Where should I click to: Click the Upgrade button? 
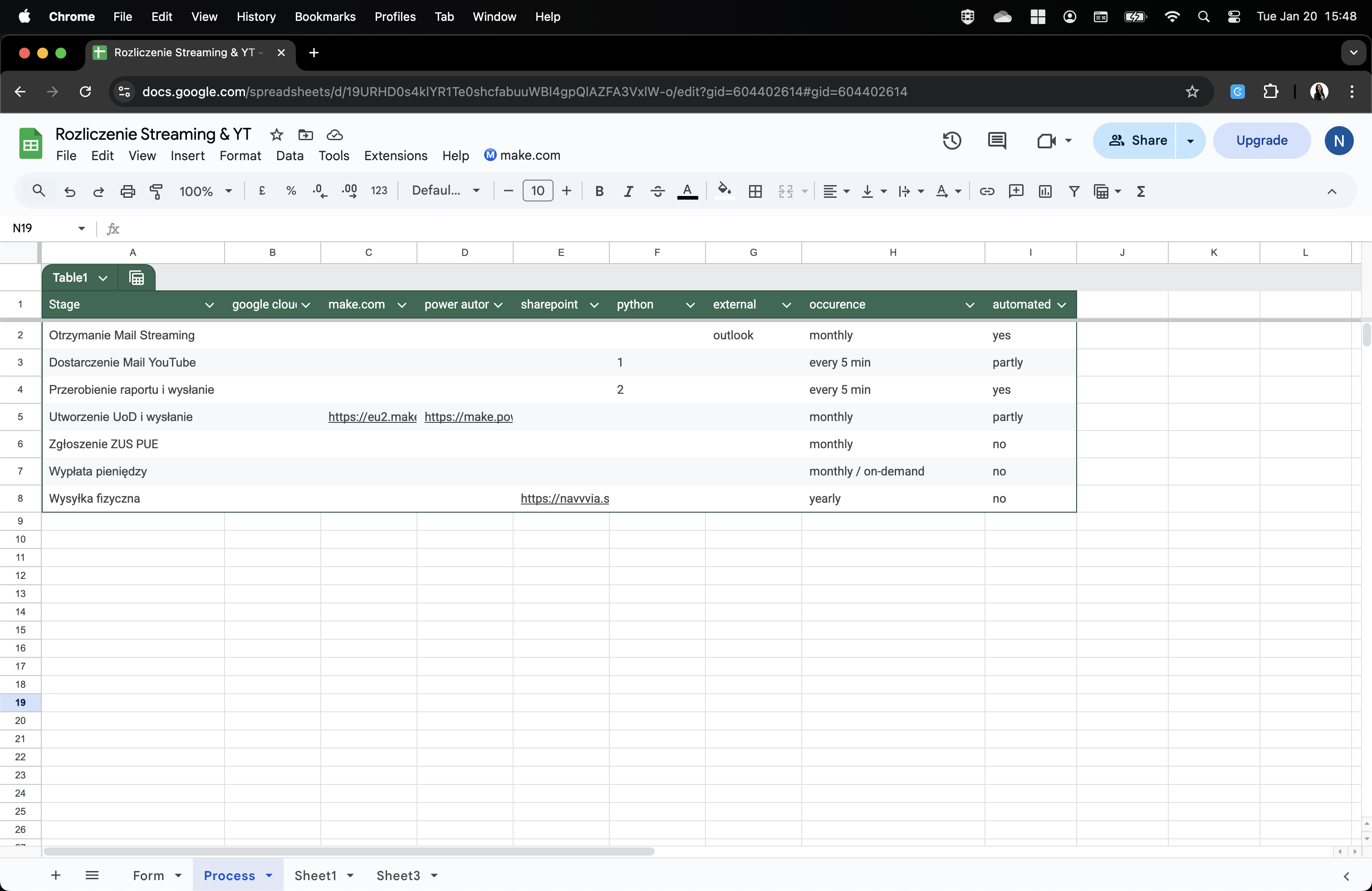click(1261, 140)
